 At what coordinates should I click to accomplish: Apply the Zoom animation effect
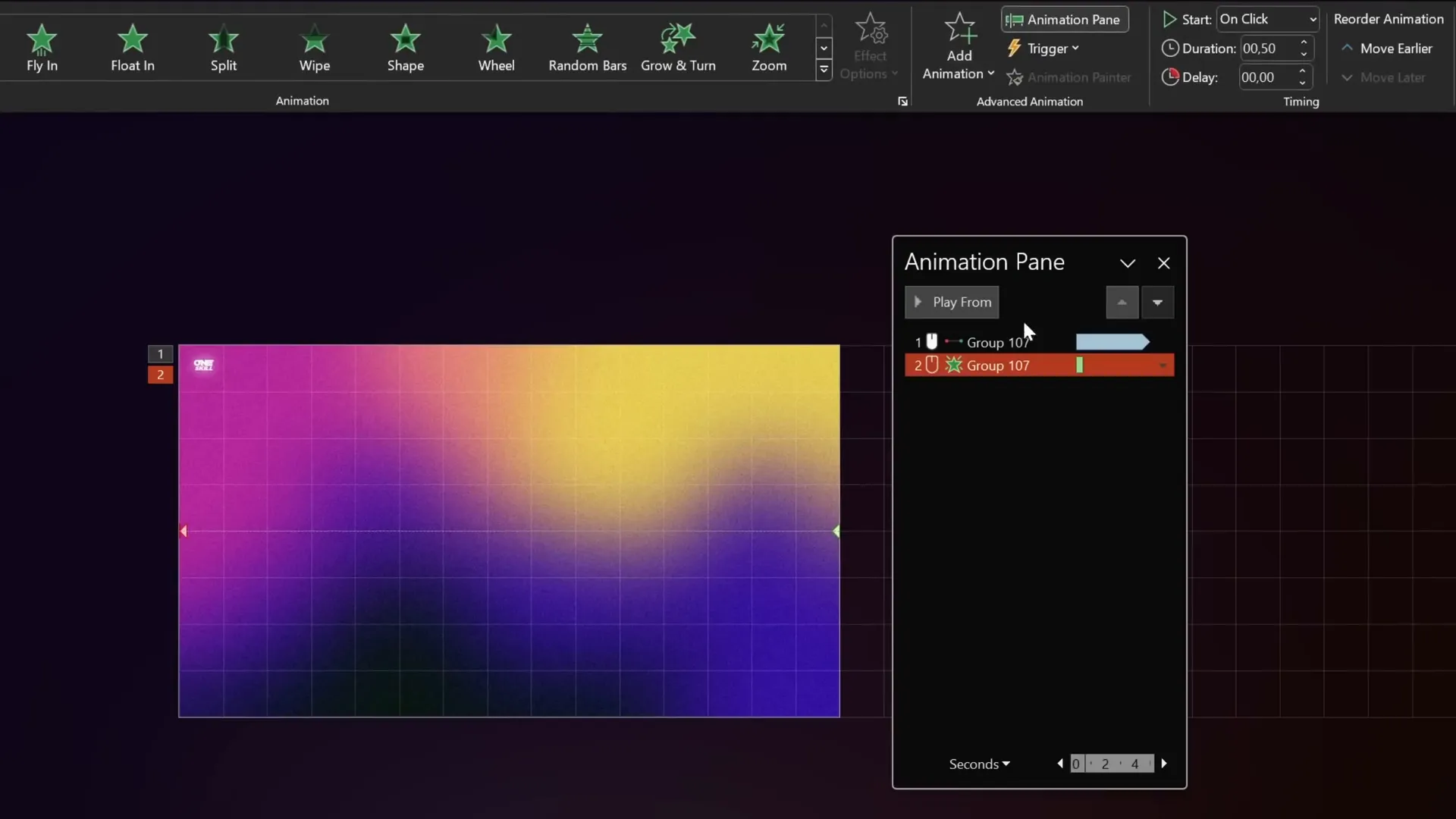click(769, 48)
